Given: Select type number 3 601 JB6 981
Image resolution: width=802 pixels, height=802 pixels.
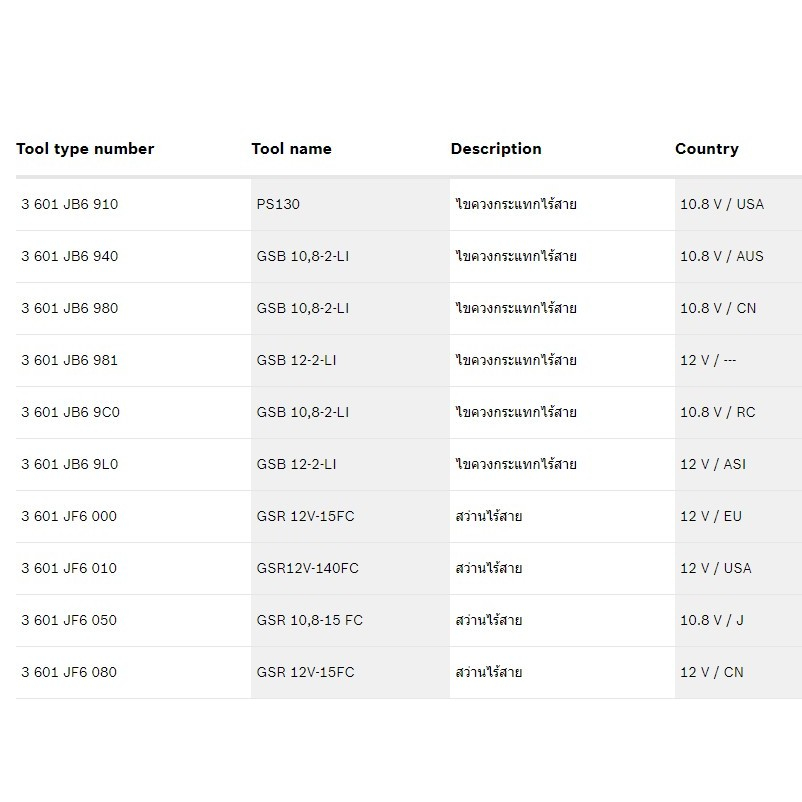Looking at the screenshot, I should coord(70,360).
